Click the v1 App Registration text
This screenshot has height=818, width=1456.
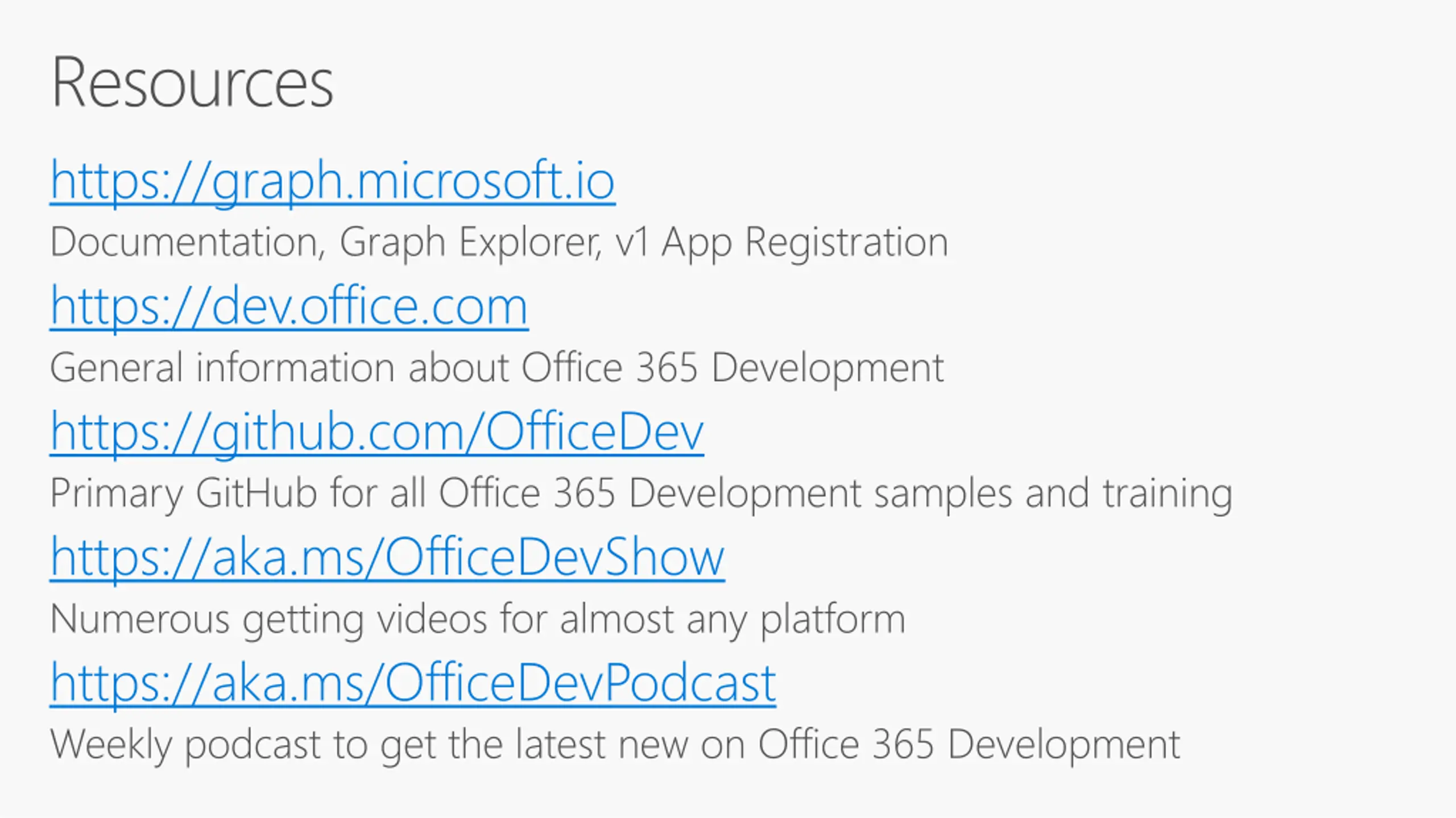click(781, 243)
